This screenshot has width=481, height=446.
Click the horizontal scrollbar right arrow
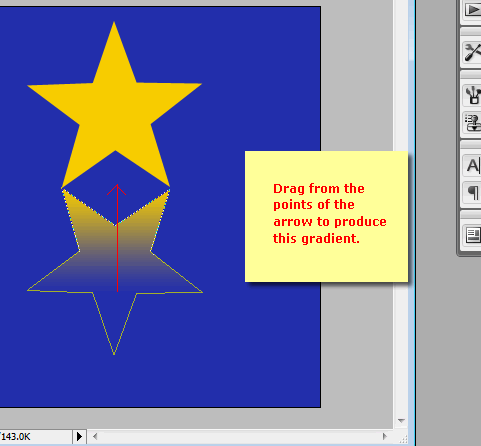coord(385,436)
